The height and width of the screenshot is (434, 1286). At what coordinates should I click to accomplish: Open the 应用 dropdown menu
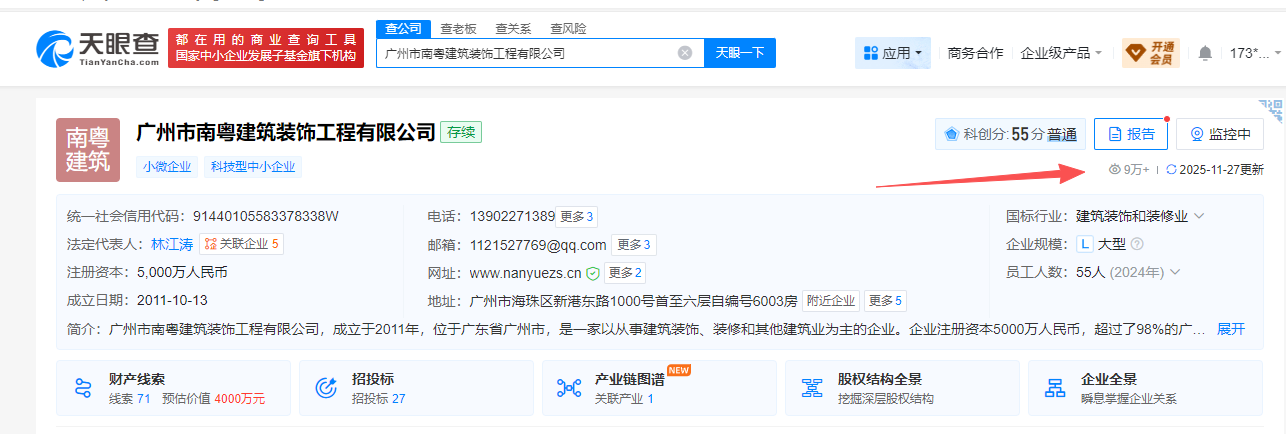coord(893,53)
